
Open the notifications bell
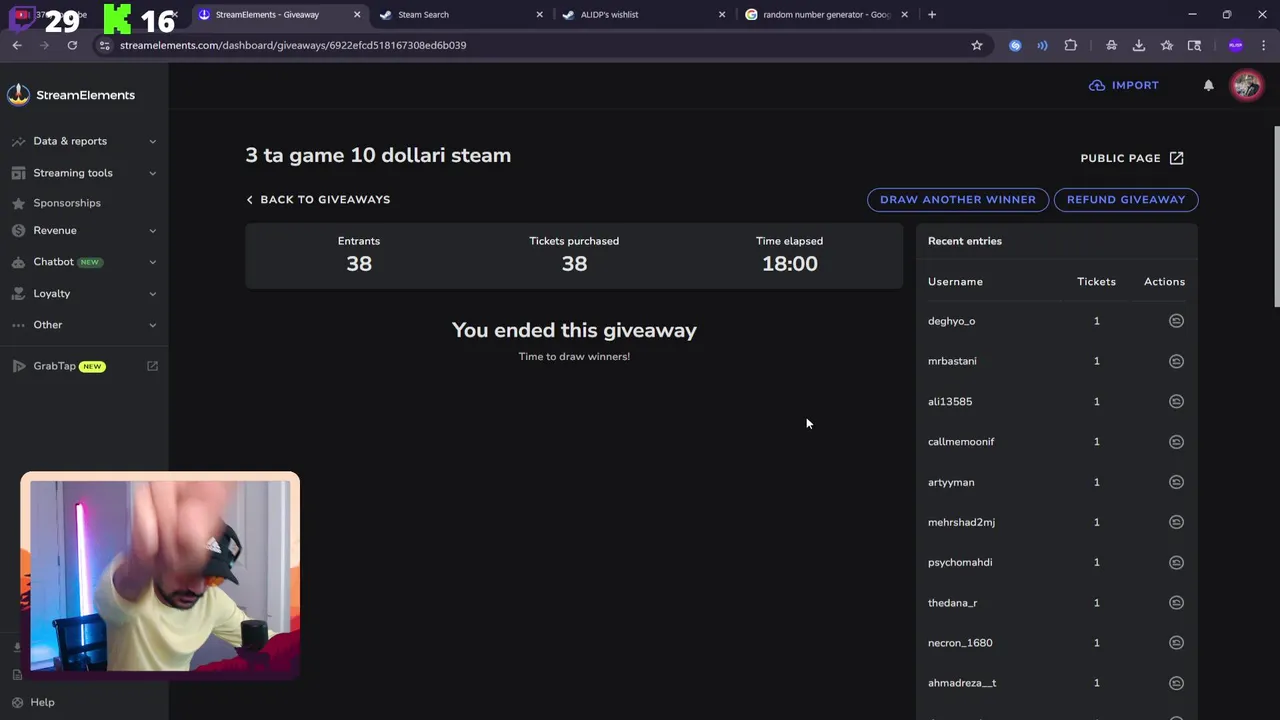point(1208,86)
